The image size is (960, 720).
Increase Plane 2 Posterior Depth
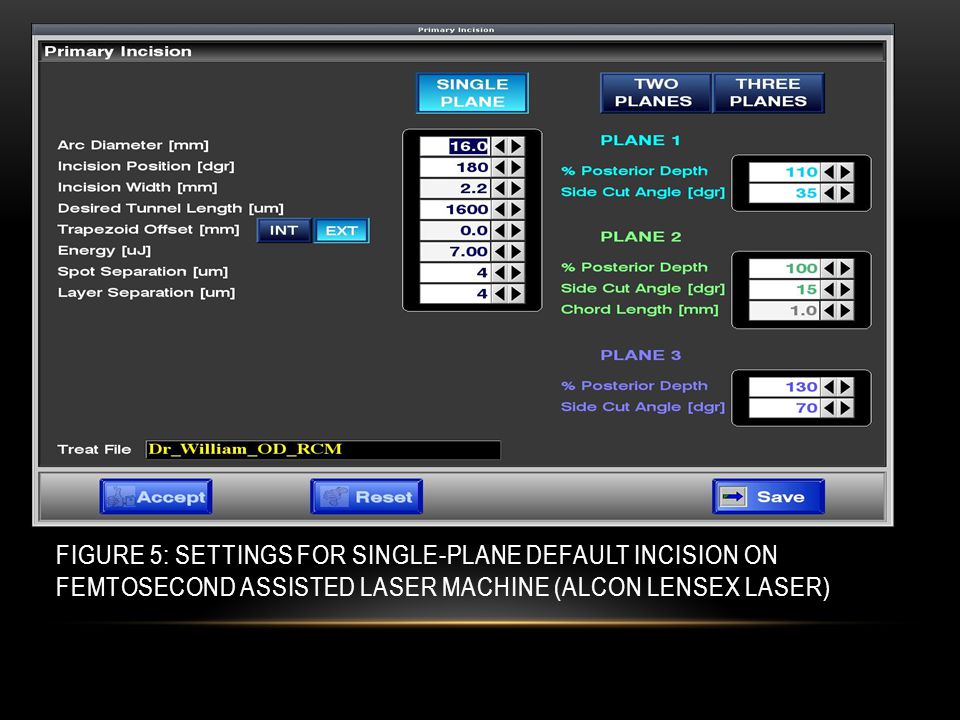point(846,268)
